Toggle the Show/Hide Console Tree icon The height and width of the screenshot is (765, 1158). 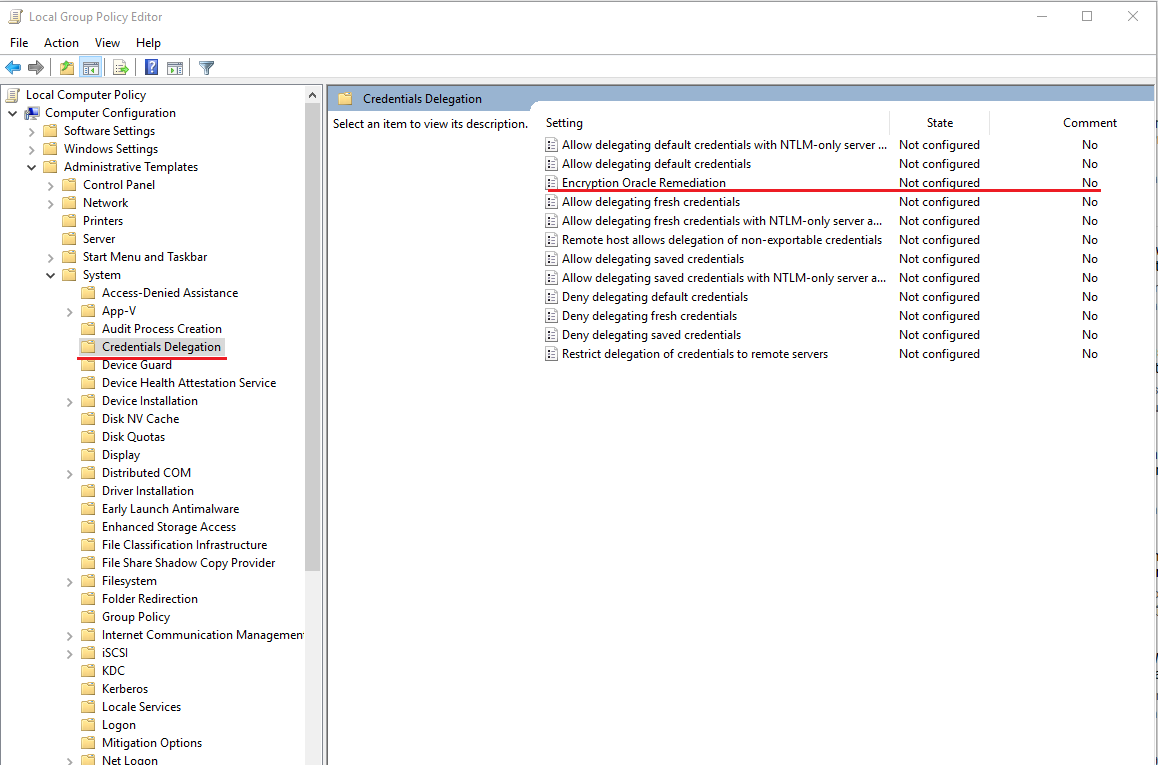[91, 67]
